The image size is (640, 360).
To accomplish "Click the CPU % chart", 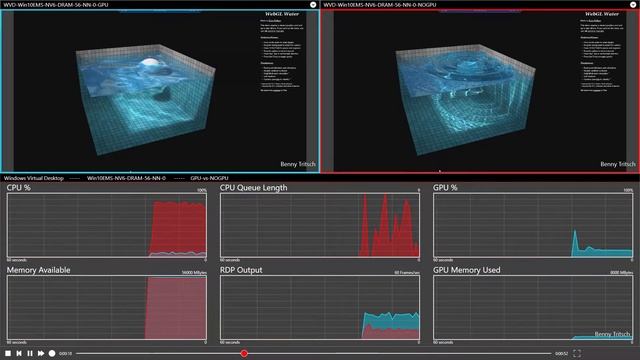I will pyautogui.click(x=107, y=225).
